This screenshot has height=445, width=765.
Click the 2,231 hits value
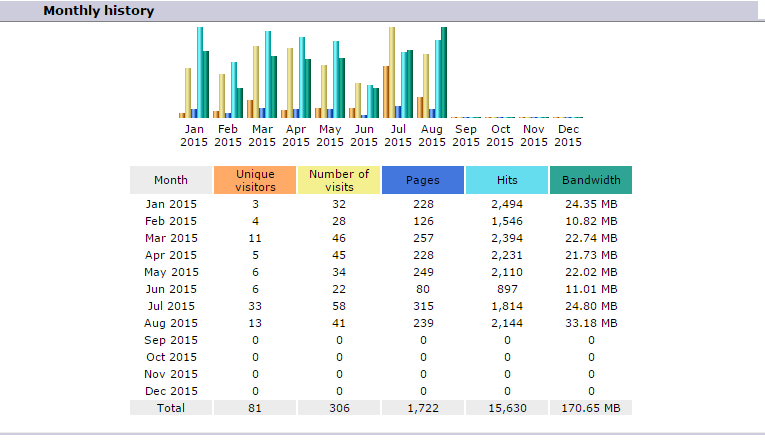507,255
